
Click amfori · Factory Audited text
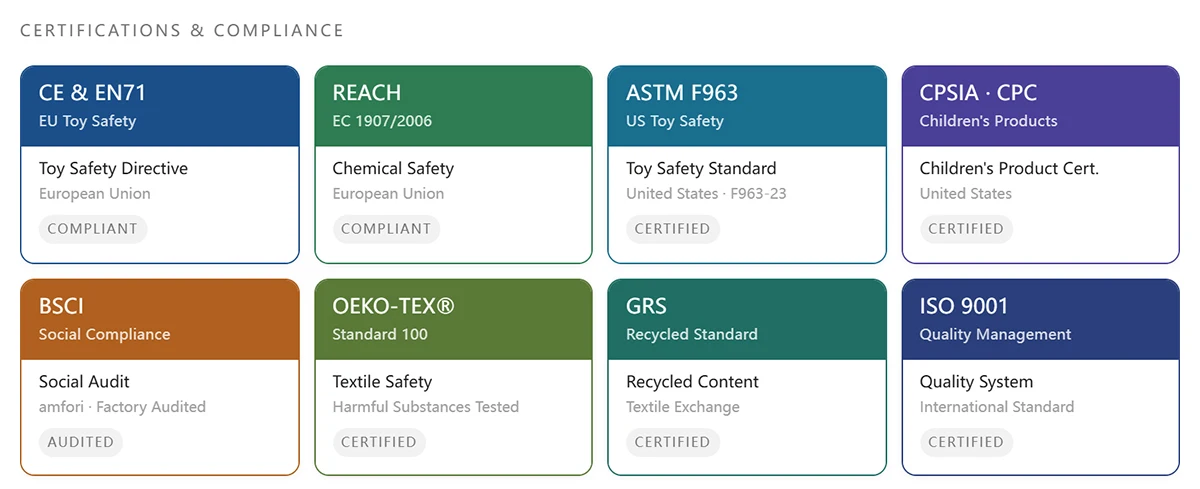[x=122, y=407]
